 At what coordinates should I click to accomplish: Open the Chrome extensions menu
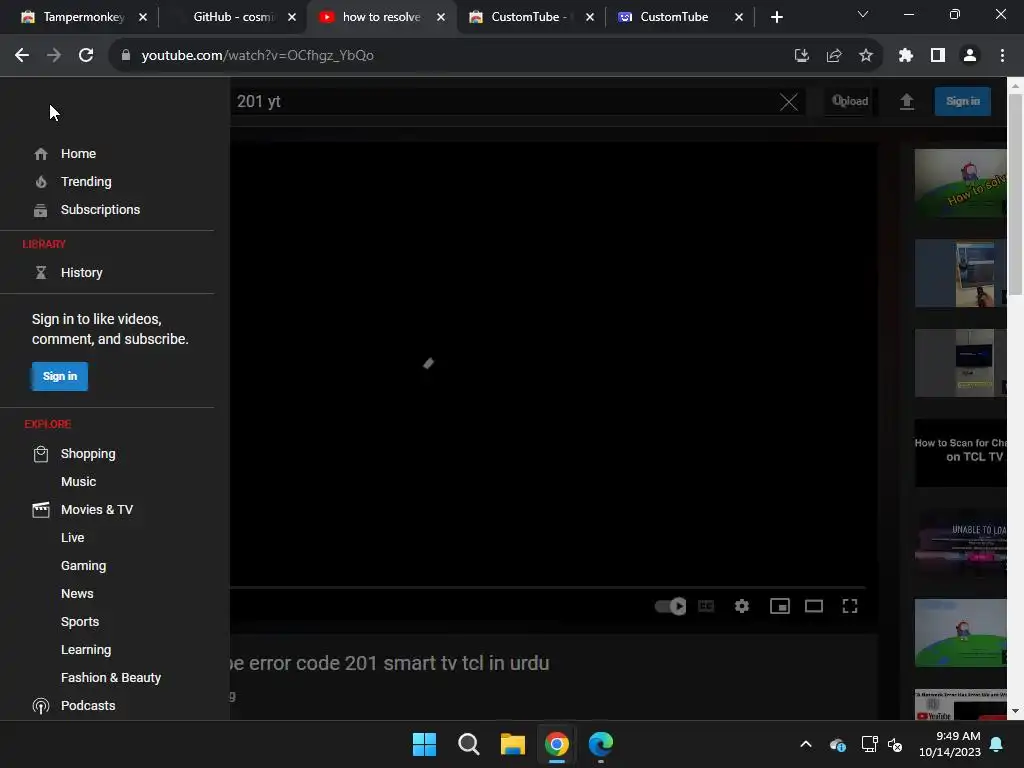905,56
